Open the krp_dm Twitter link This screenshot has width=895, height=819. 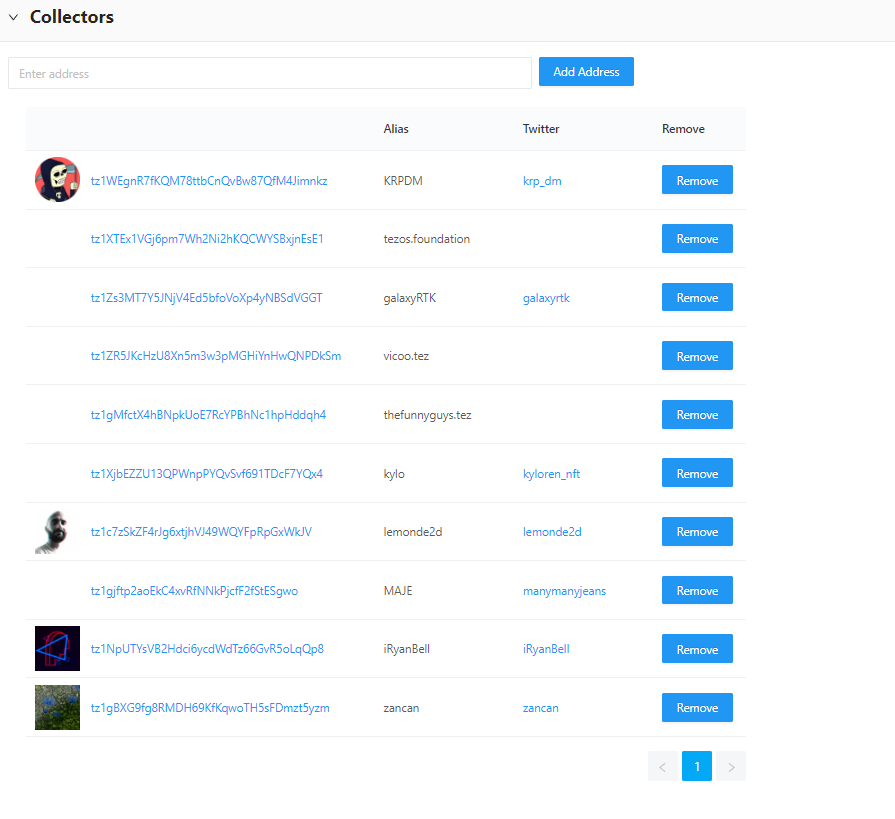pos(542,181)
